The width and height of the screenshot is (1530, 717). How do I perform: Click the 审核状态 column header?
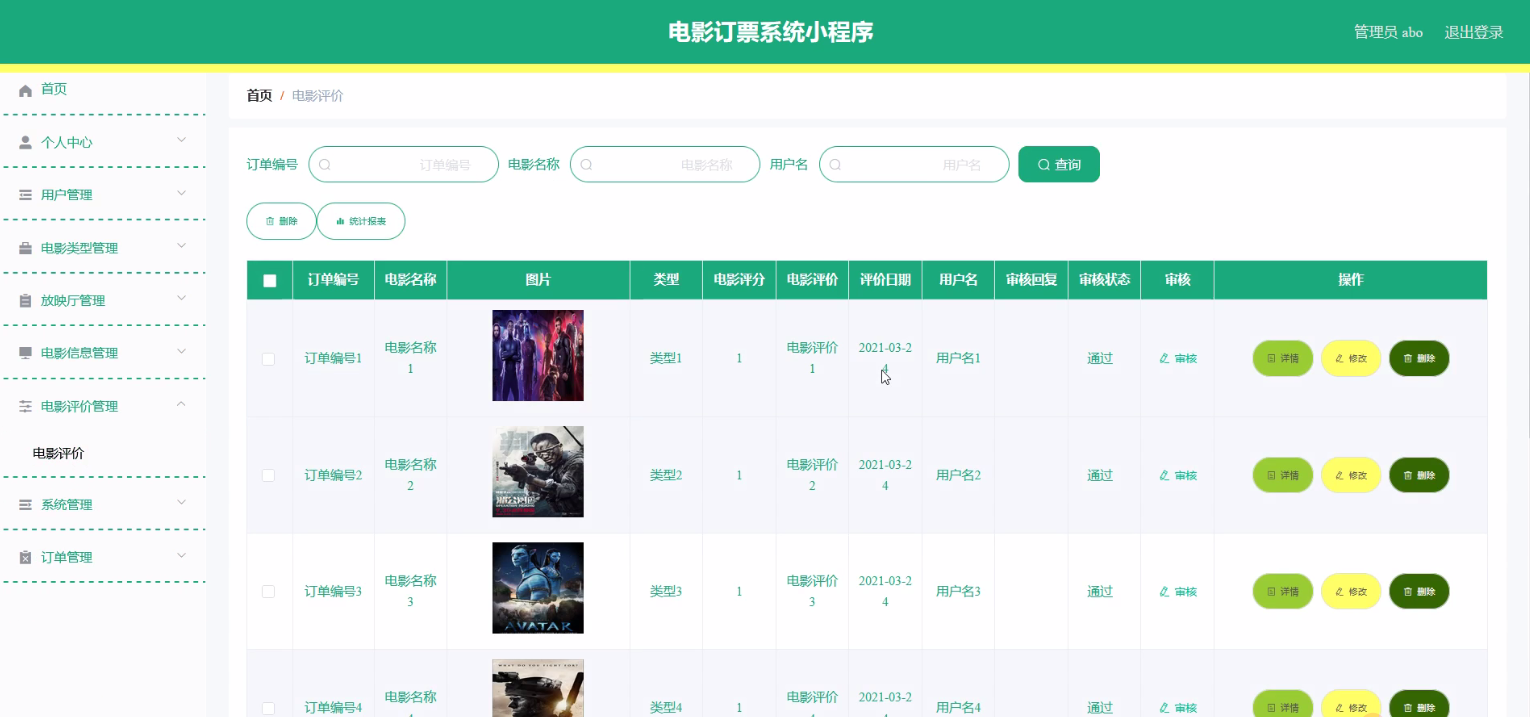click(x=1104, y=280)
